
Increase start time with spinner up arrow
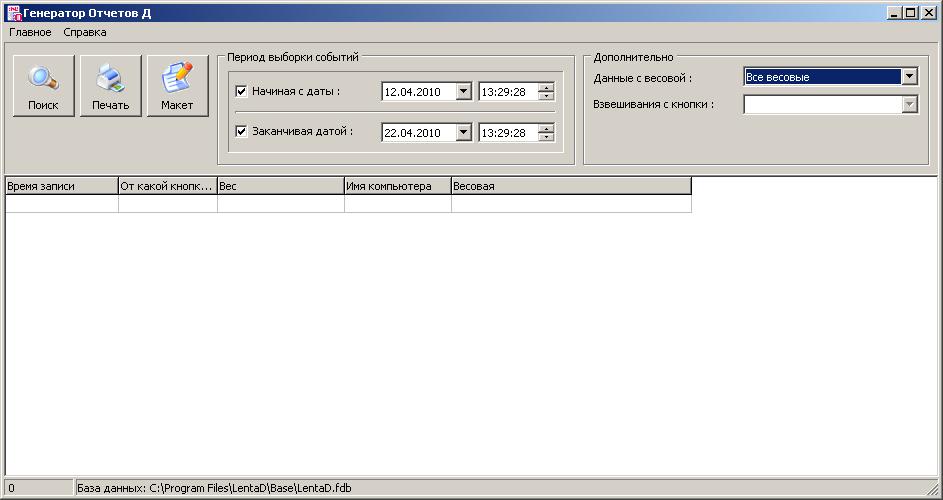click(x=546, y=87)
